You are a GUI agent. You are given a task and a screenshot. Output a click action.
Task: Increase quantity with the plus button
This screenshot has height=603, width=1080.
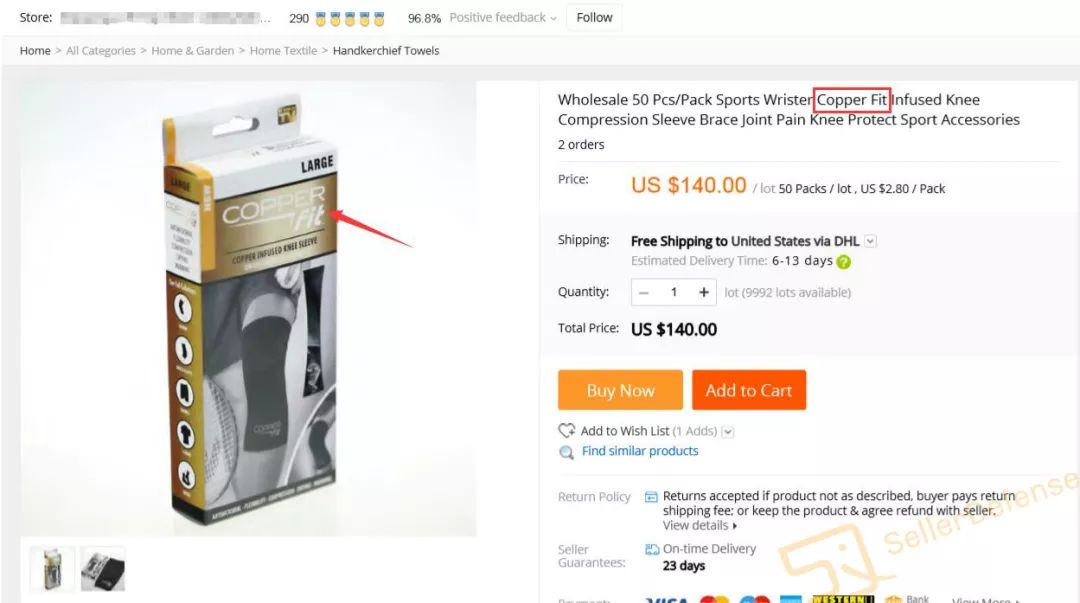click(x=704, y=292)
